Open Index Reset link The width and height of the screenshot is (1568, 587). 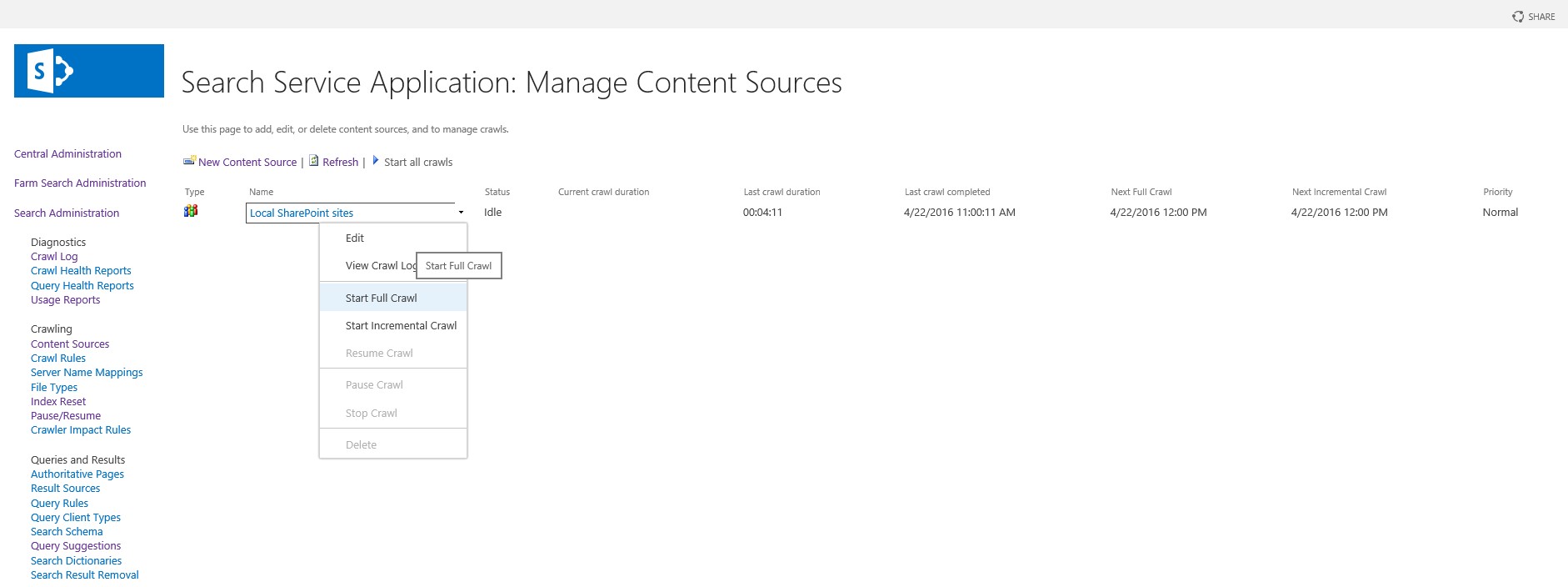tap(58, 402)
